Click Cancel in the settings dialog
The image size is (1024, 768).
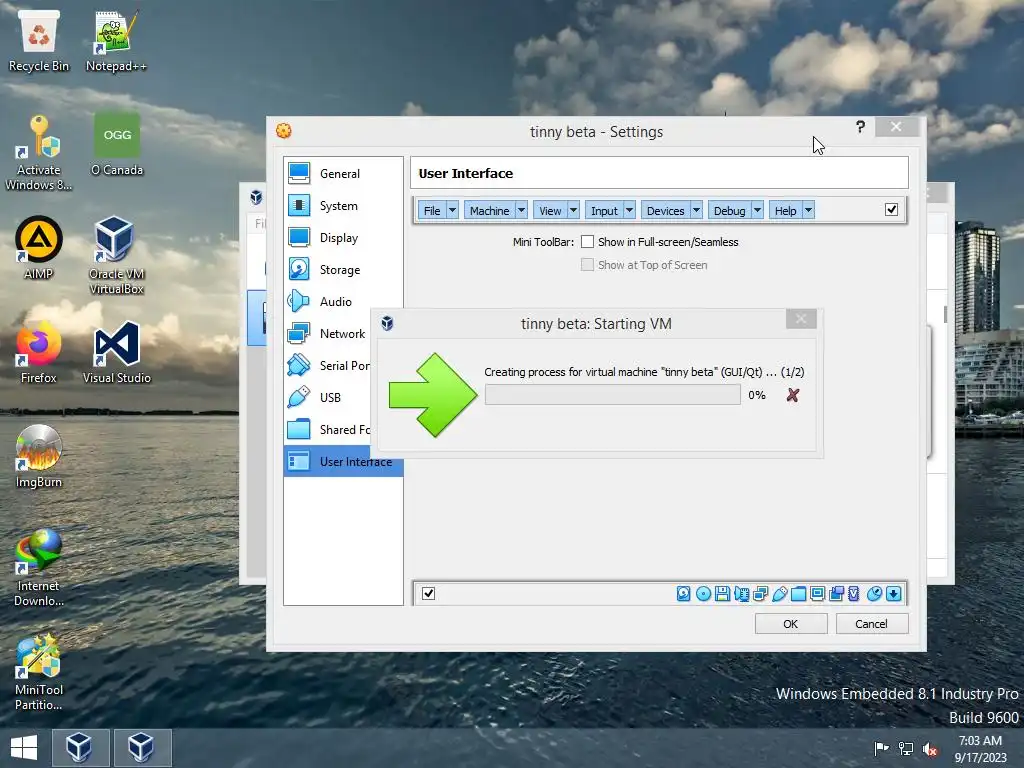coord(872,624)
